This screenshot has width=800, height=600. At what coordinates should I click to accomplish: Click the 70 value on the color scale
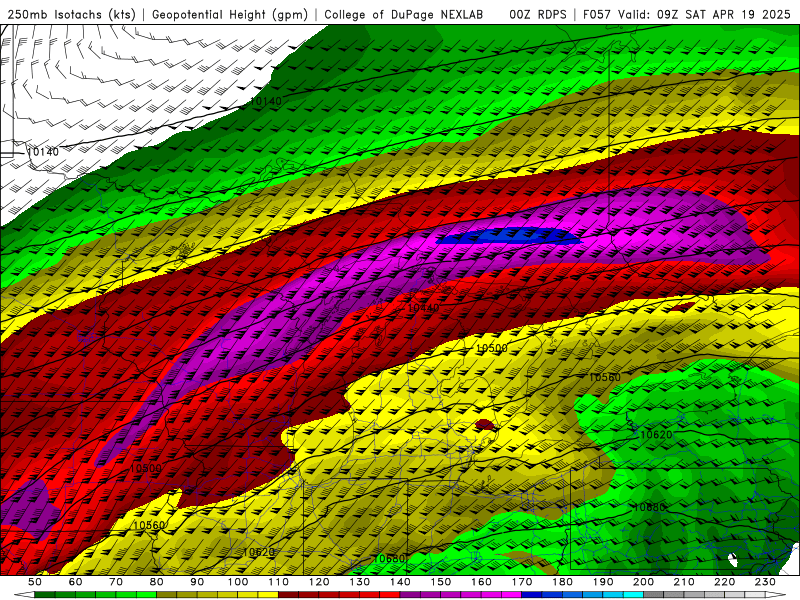(x=116, y=582)
